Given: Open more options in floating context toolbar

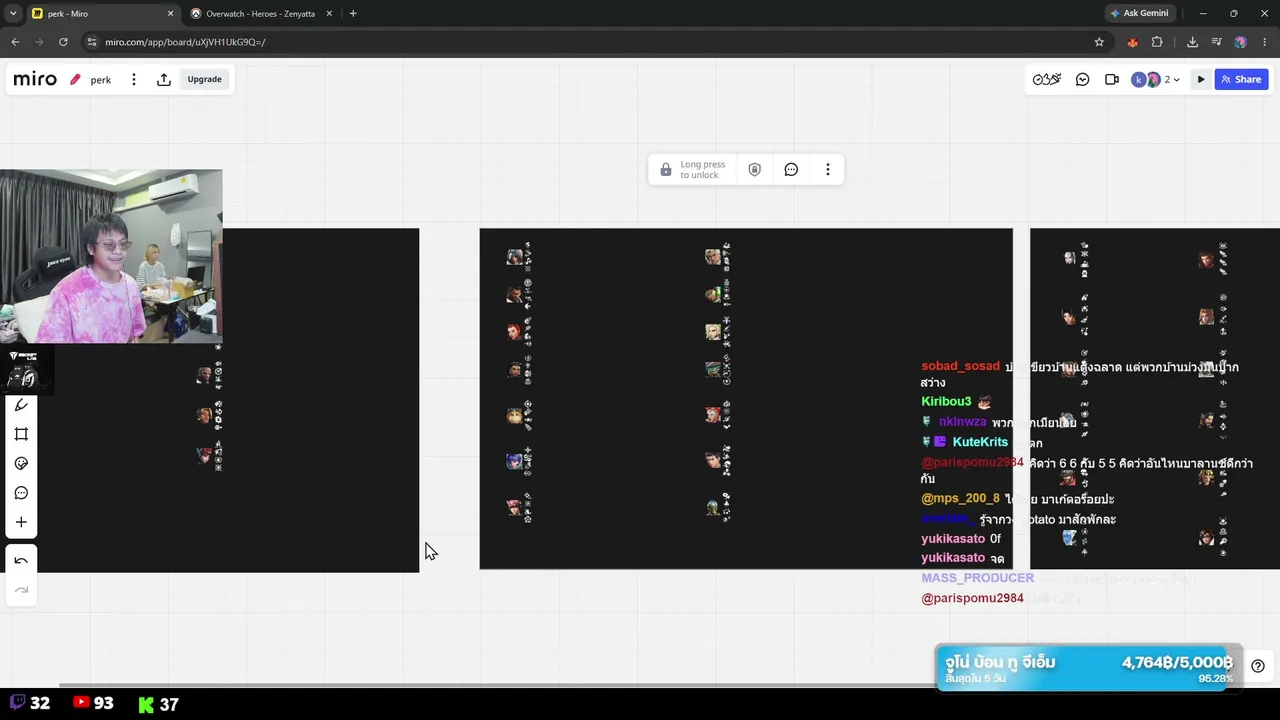Looking at the screenshot, I should click(x=828, y=170).
